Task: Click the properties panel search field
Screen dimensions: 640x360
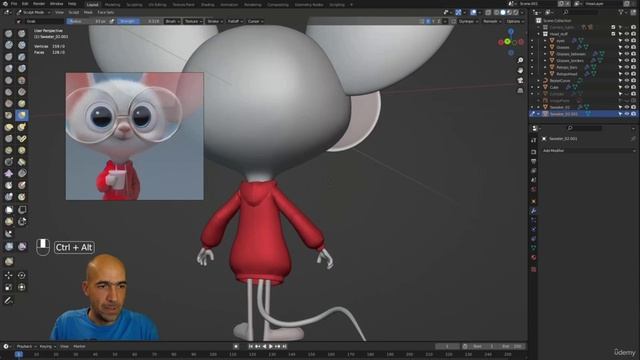Action: point(584,128)
